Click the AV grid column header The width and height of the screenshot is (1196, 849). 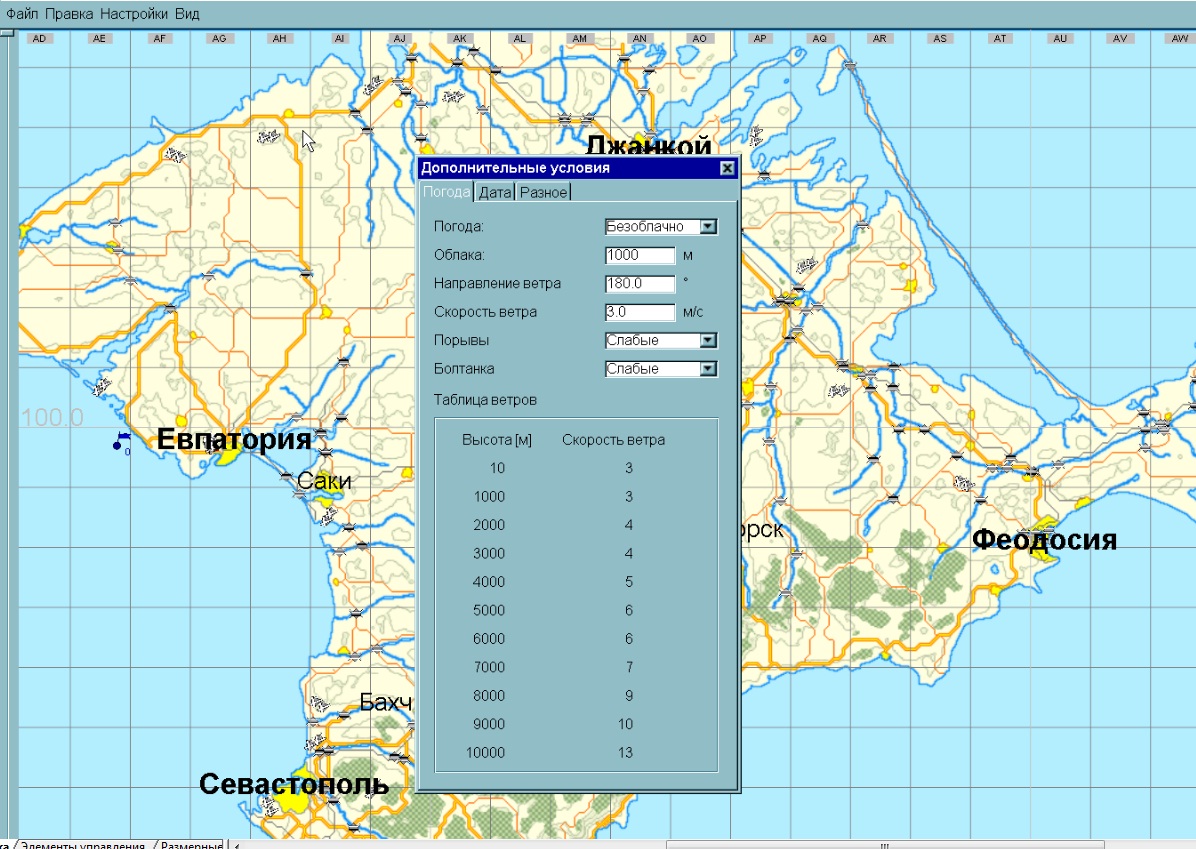[1120, 38]
